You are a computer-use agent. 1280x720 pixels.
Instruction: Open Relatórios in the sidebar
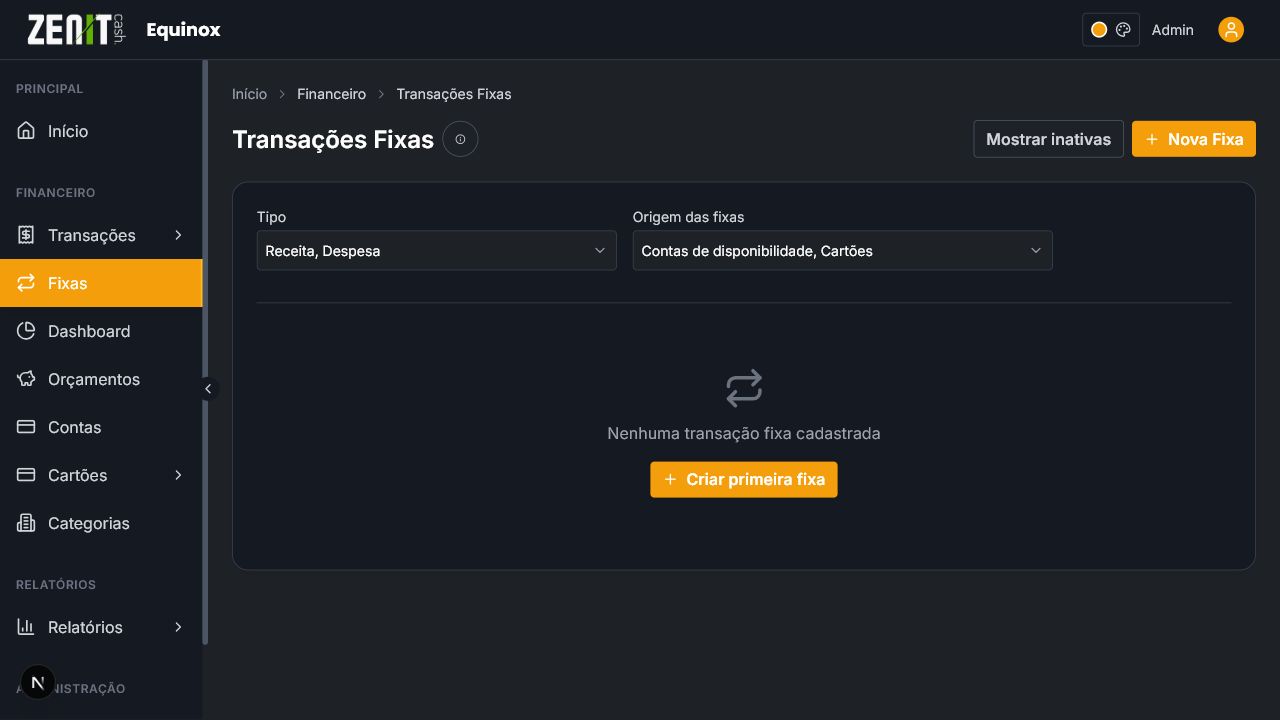point(101,627)
